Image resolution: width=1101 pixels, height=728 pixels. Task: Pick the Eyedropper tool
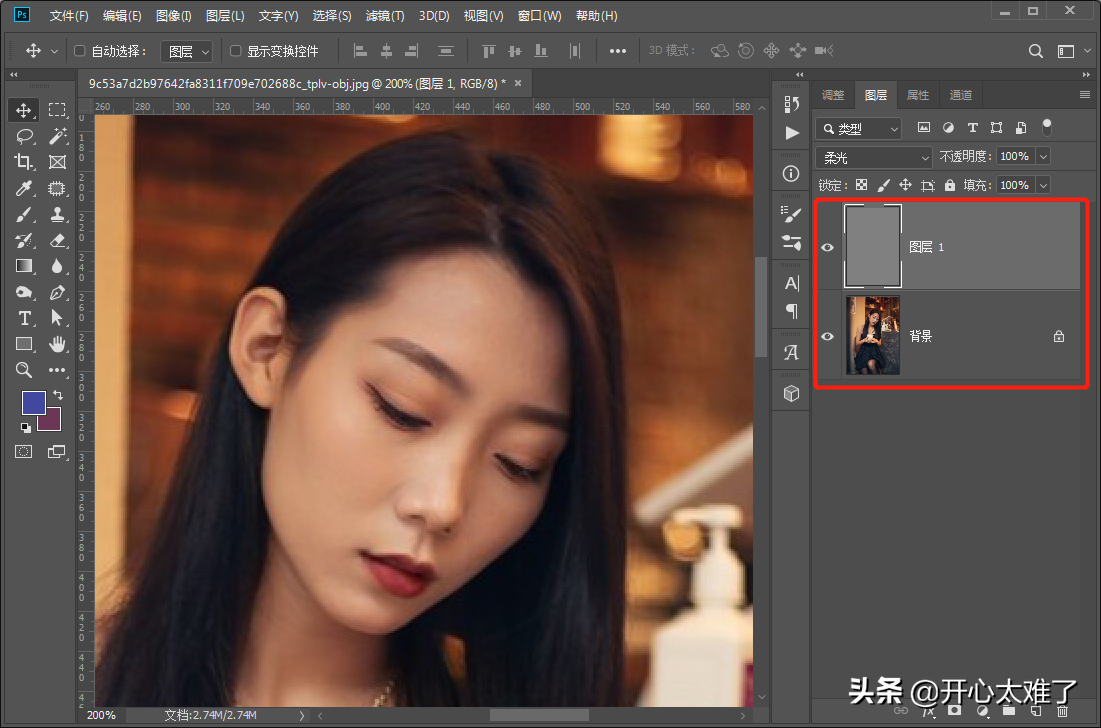(x=24, y=188)
